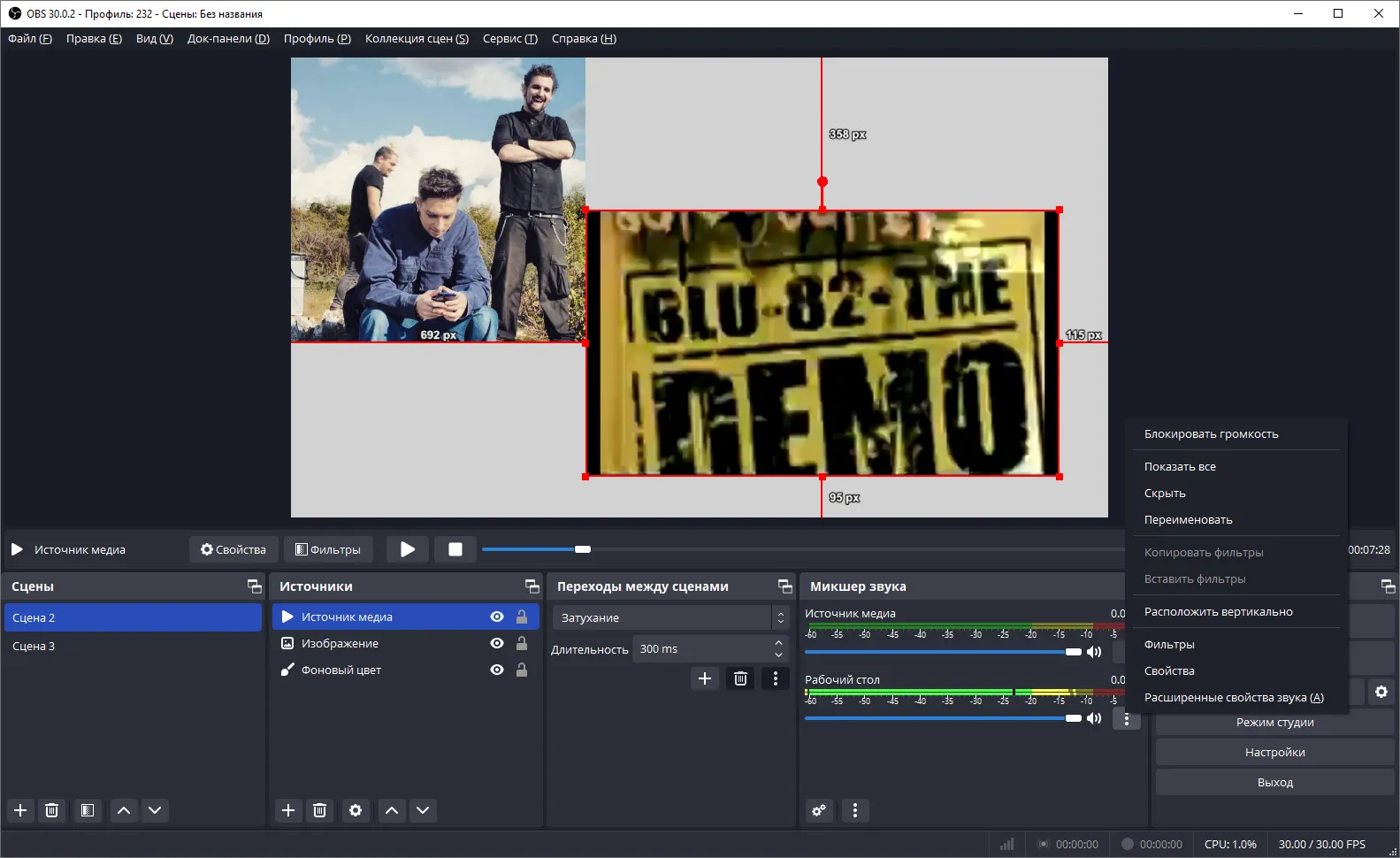Lock the Источник медиа source
This screenshot has width=1400, height=858.
click(522, 617)
